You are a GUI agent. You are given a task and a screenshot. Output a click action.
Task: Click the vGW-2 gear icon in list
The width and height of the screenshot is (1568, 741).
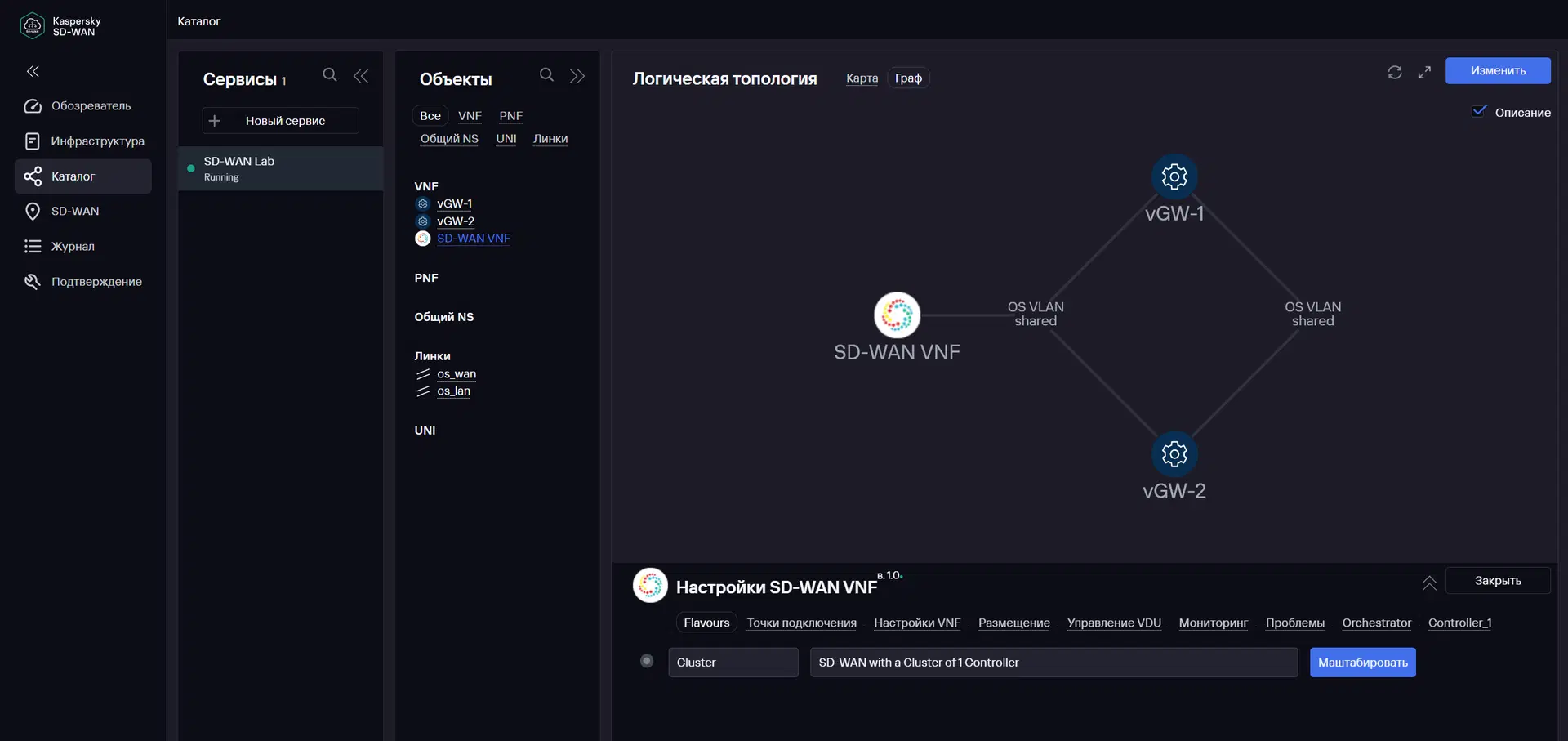click(x=423, y=221)
